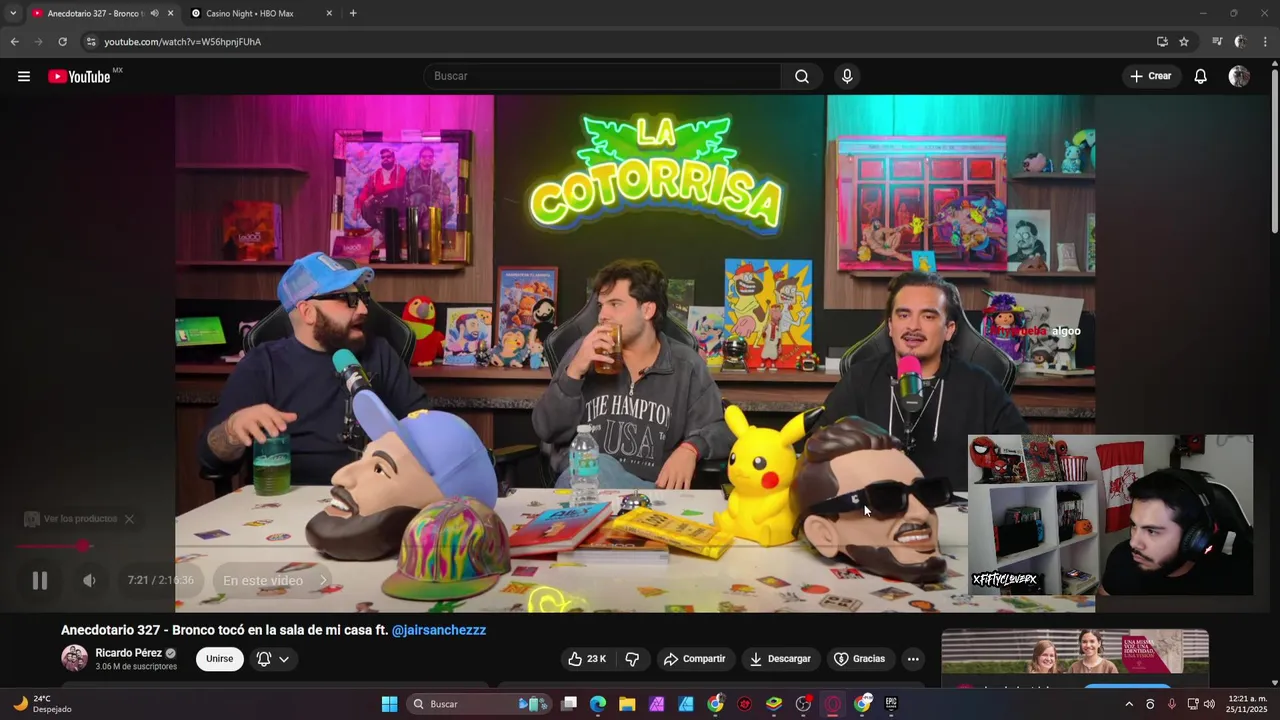
Task: Open clock and date 25/11/2025
Action: point(1247,704)
